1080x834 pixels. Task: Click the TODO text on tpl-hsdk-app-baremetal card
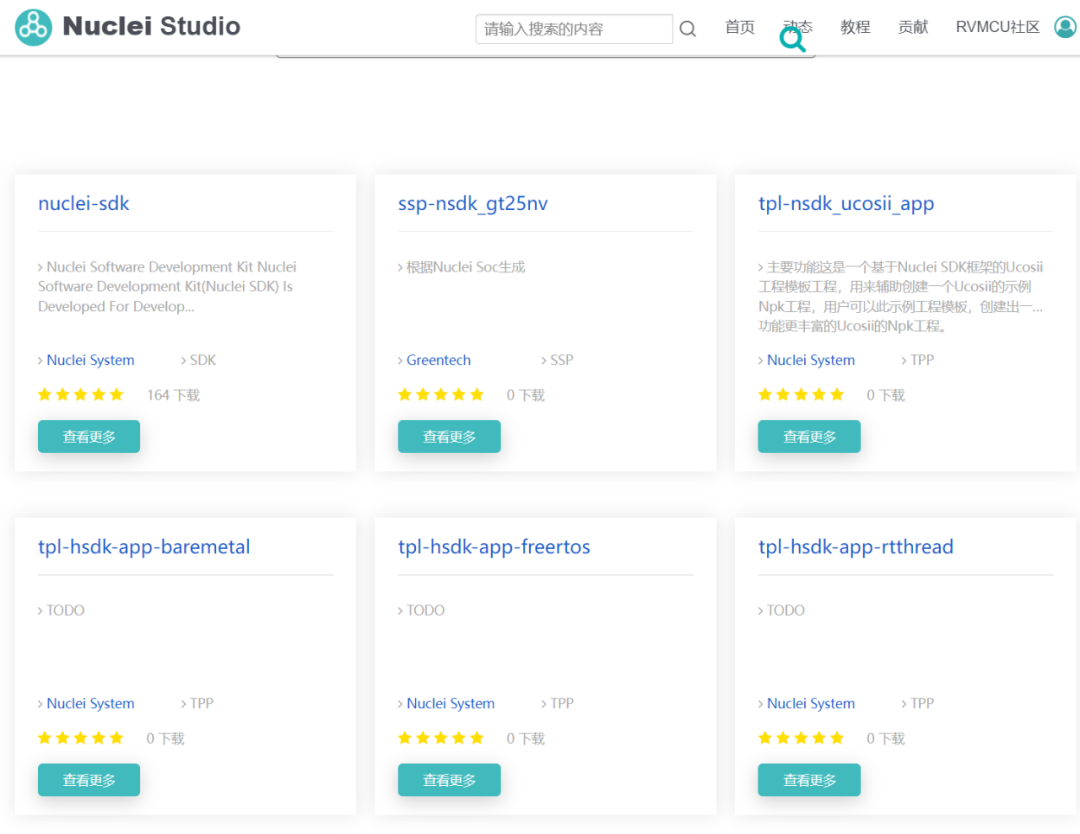click(x=65, y=610)
